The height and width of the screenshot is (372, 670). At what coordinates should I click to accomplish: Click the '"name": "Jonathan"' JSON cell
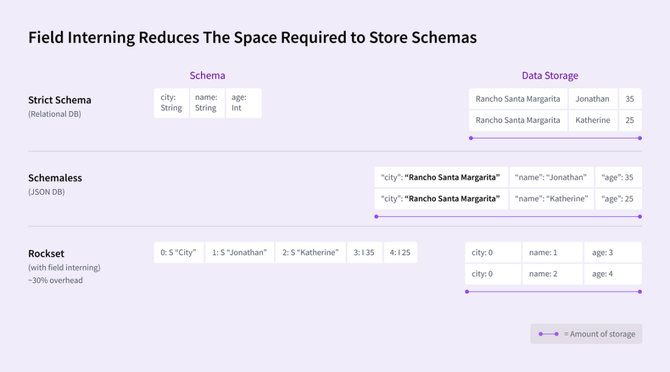tap(551, 177)
